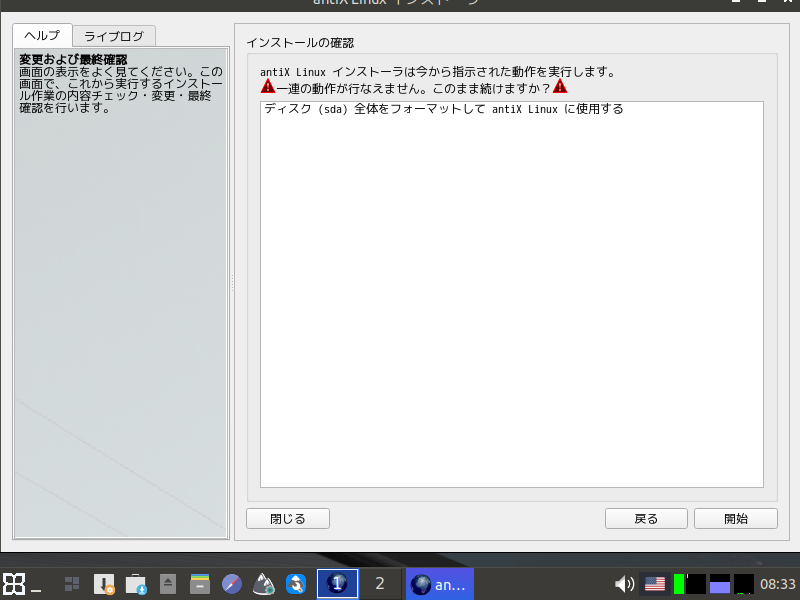Click the eject drive icon in the taskbar
Viewport: 800px width, 600px height.
tap(168, 584)
